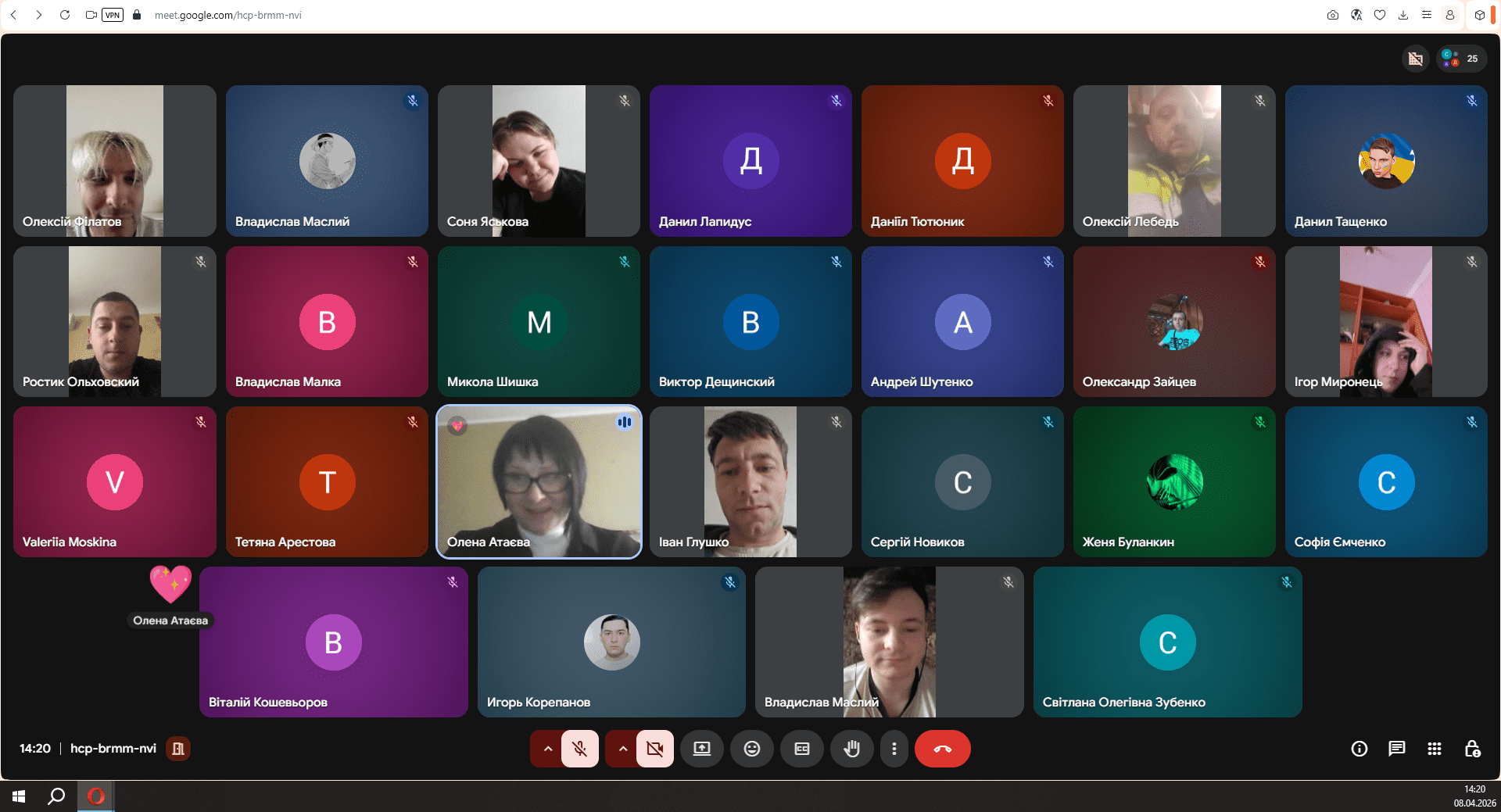
Task: Click the browser address bar URL
Action: 228,15
